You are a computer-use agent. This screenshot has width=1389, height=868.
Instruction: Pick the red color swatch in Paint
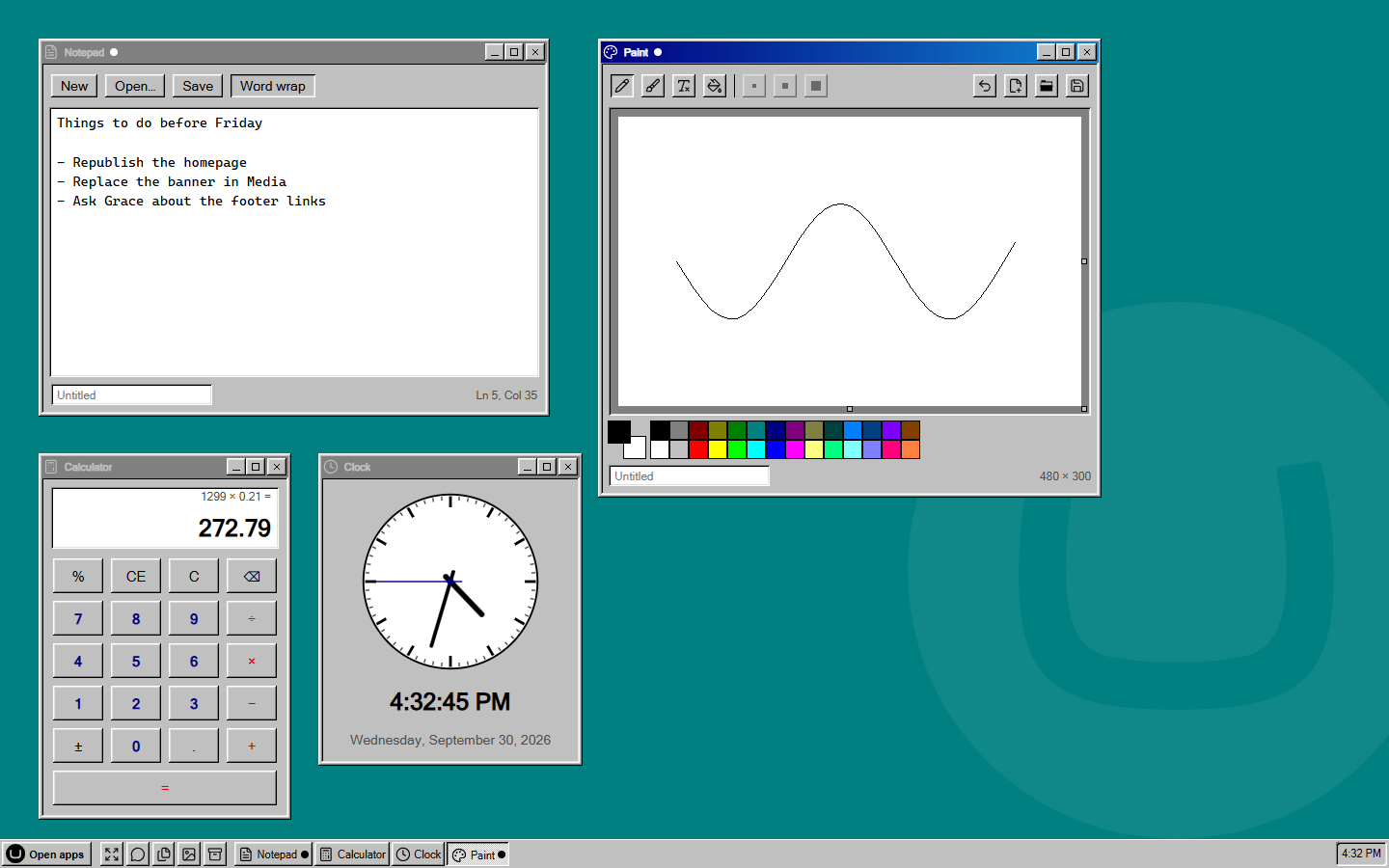(698, 449)
